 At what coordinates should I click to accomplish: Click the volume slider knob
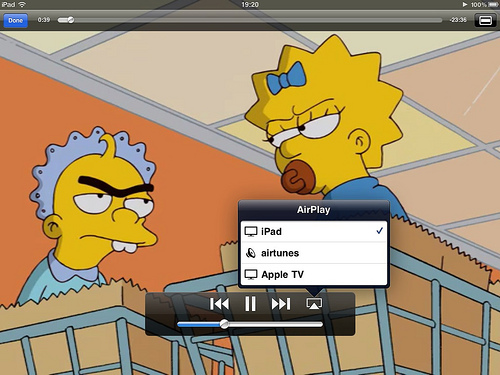(224, 324)
